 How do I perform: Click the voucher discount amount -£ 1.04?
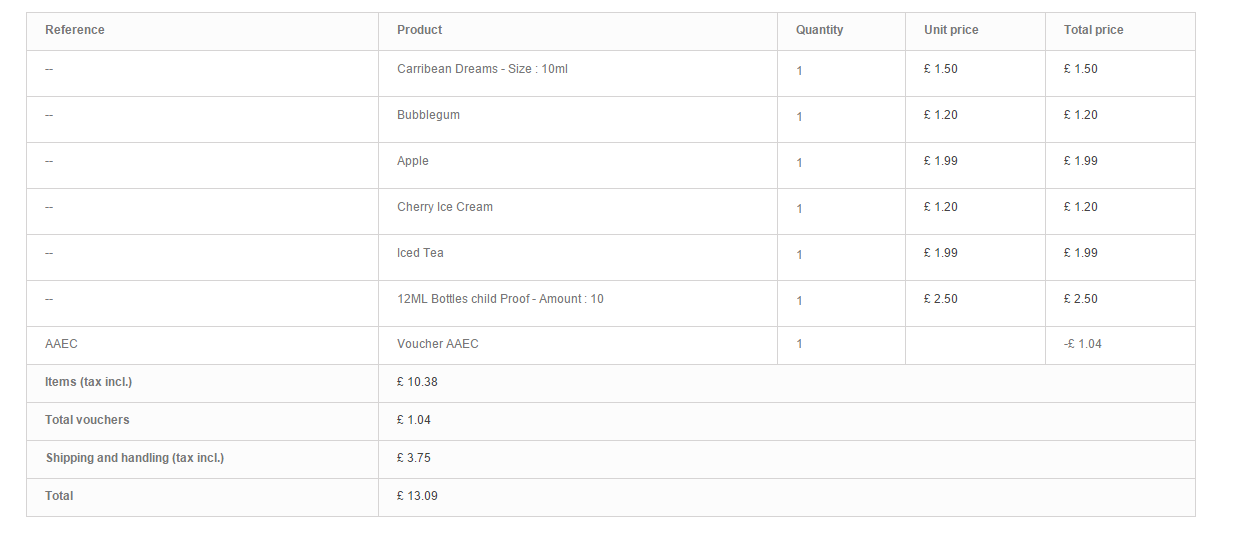pyautogui.click(x=1083, y=344)
